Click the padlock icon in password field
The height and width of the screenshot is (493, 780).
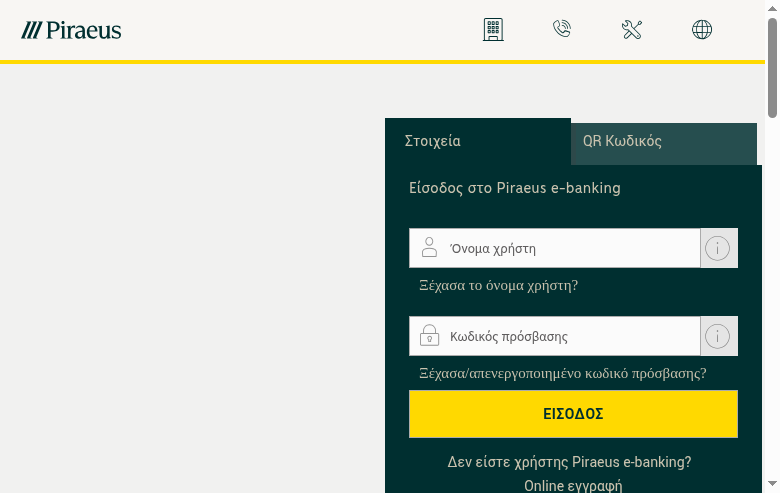(x=429, y=335)
